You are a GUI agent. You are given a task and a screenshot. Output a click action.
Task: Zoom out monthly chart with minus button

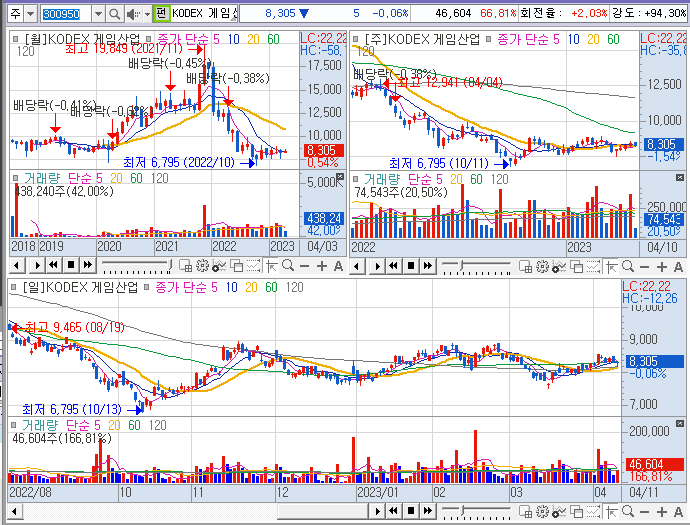[305, 266]
